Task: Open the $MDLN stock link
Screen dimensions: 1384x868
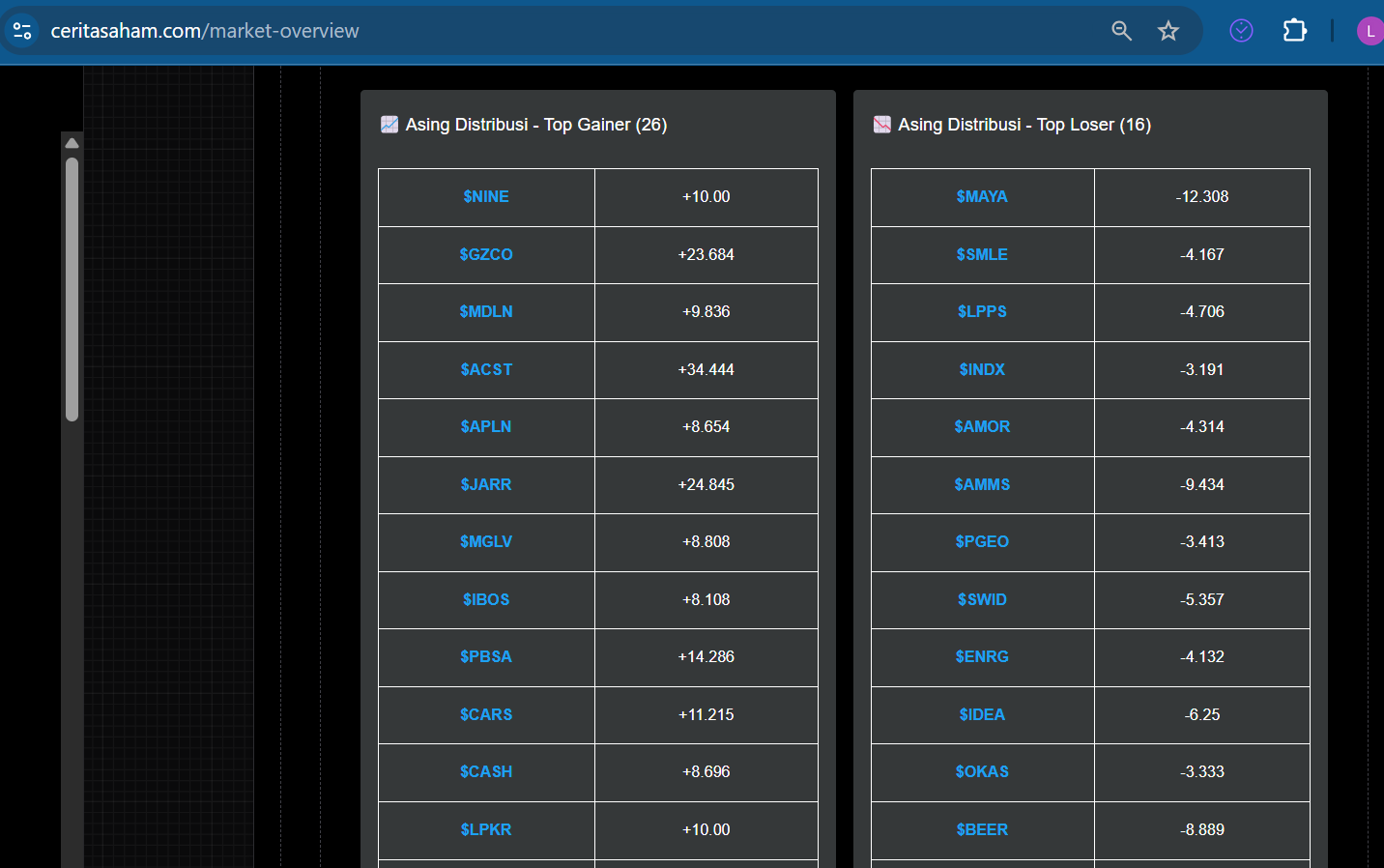Action: click(486, 311)
